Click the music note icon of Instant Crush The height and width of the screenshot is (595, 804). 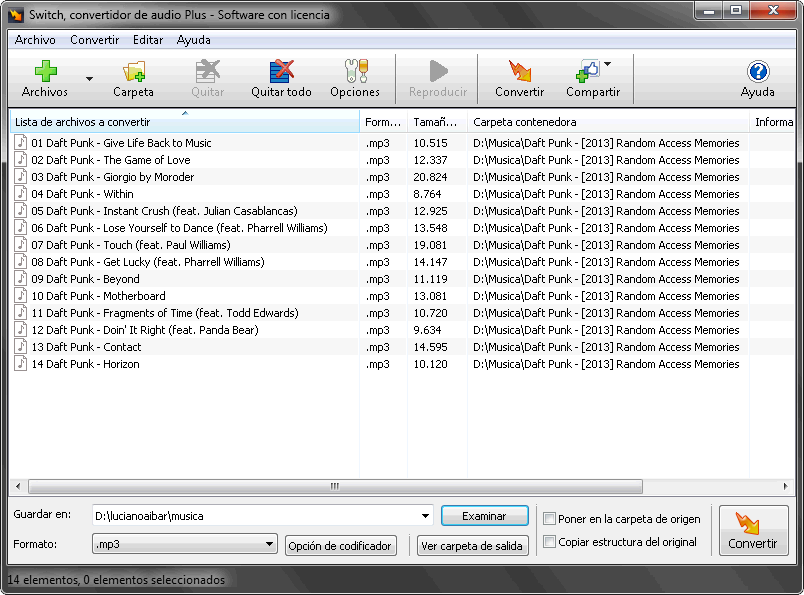[x=21, y=210]
